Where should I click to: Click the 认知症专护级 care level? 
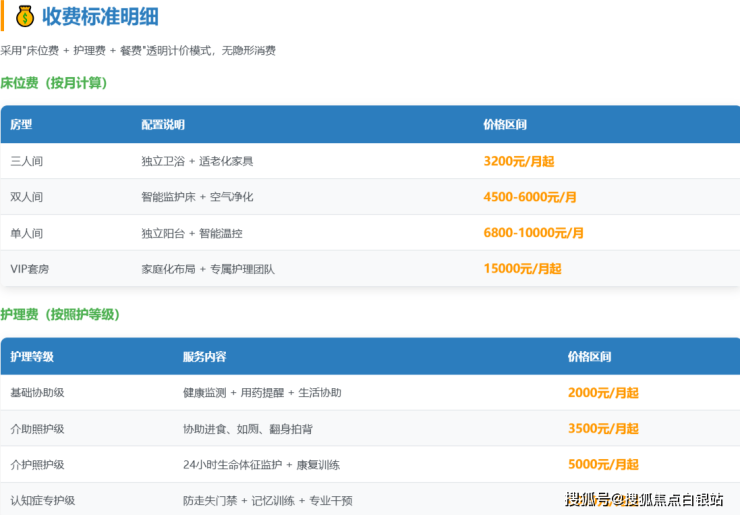(43, 500)
